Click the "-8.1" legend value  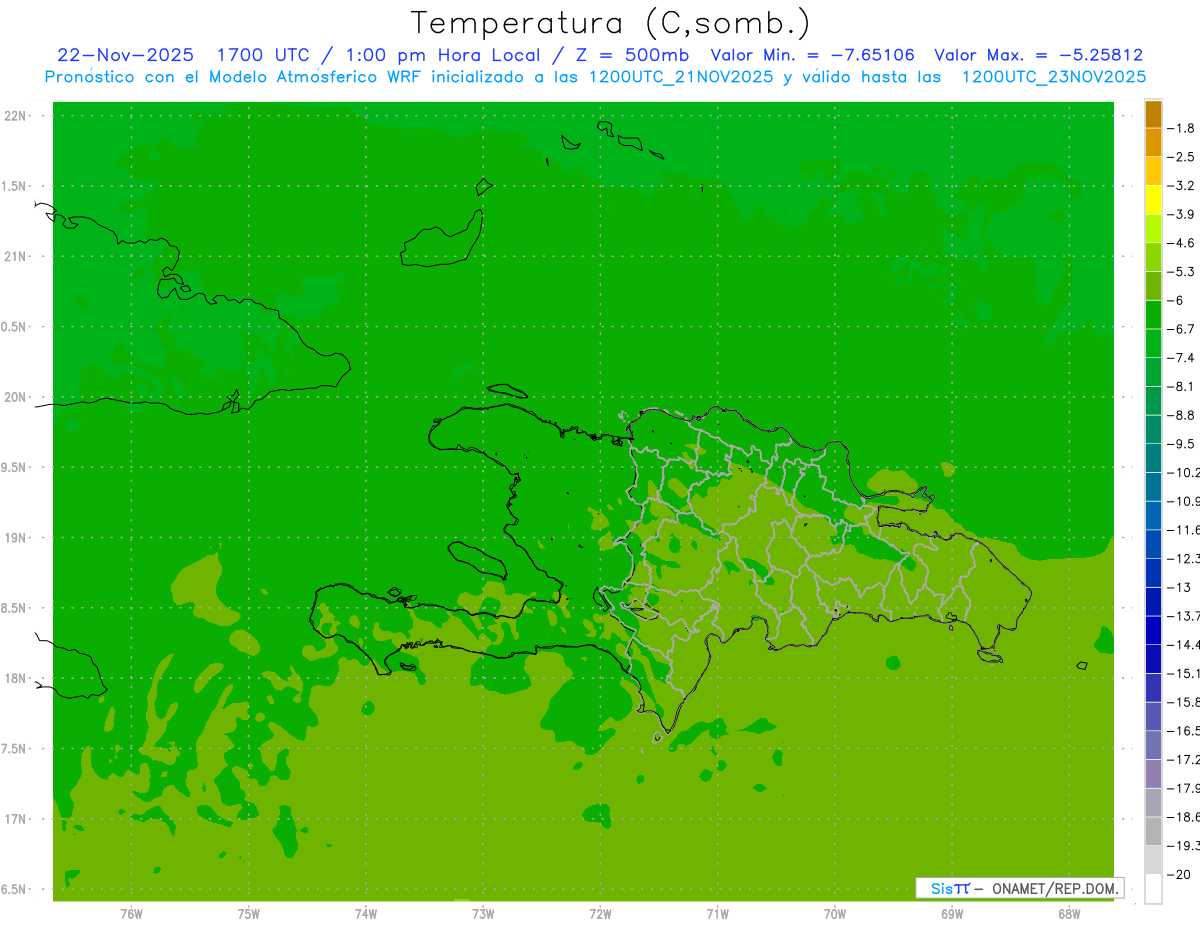1181,387
